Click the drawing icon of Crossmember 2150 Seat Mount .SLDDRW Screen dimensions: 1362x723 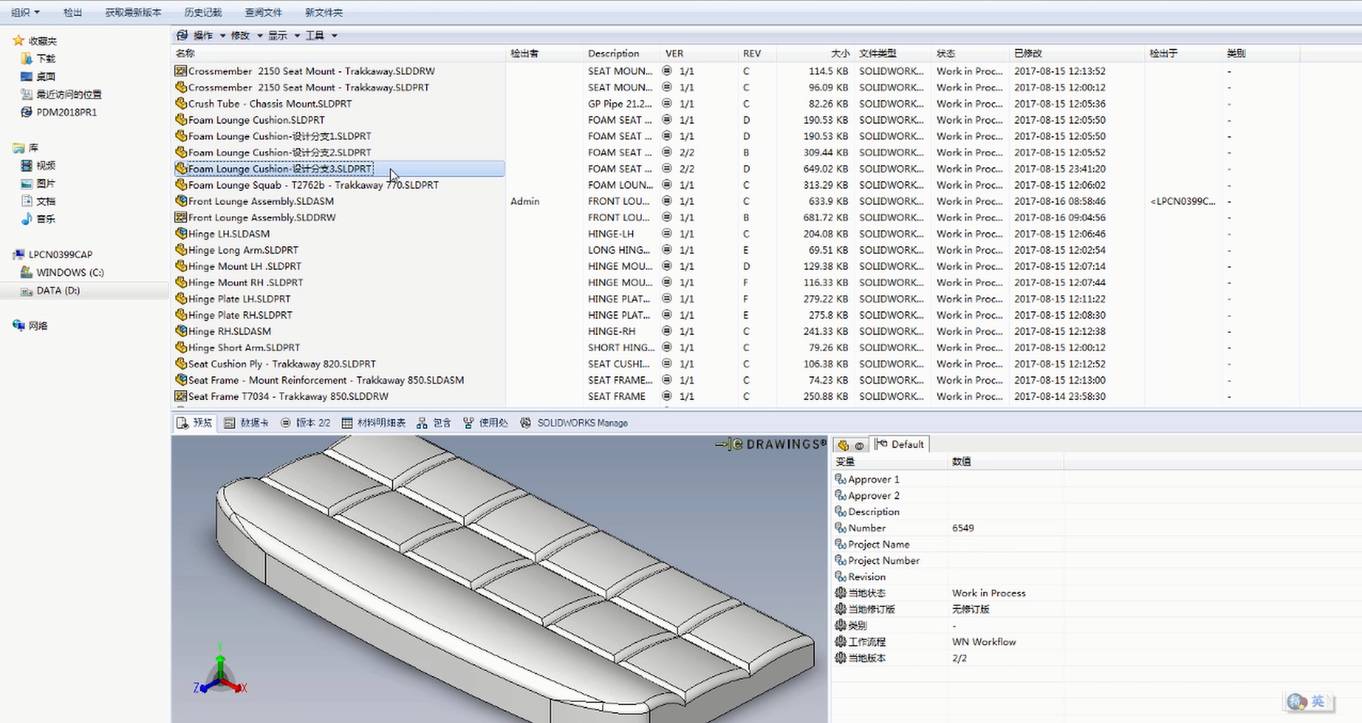click(x=181, y=71)
